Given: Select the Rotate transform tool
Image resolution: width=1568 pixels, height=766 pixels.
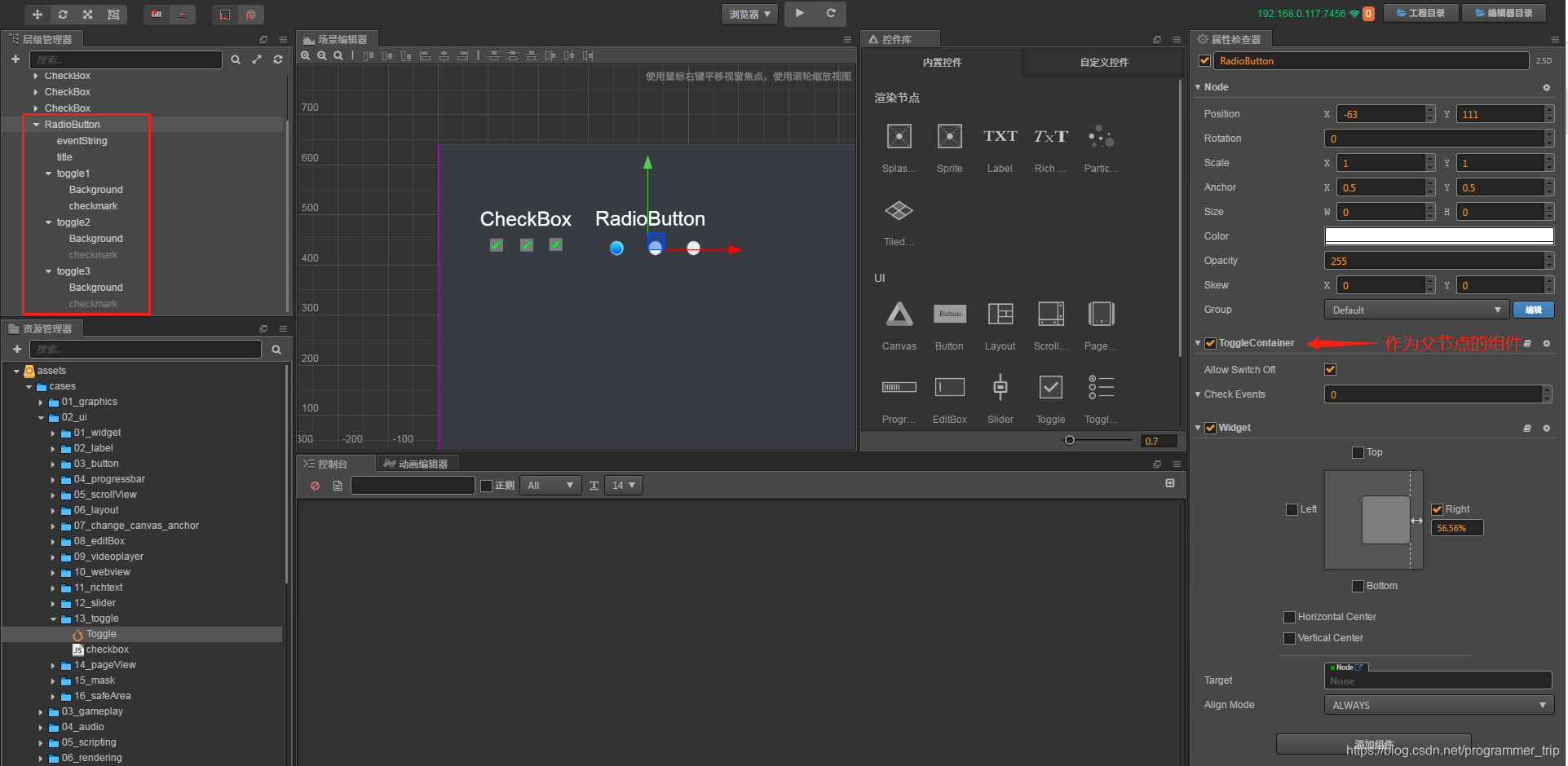Looking at the screenshot, I should coord(63,14).
